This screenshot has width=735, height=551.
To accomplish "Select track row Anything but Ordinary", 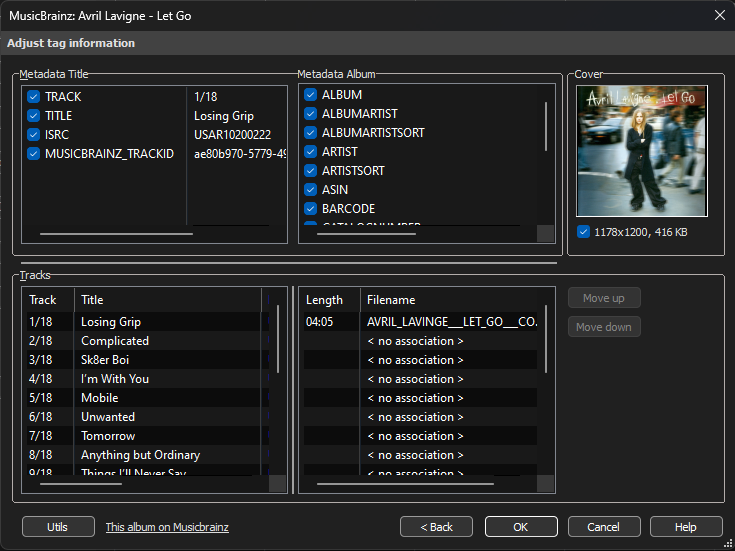I will pyautogui.click(x=148, y=455).
